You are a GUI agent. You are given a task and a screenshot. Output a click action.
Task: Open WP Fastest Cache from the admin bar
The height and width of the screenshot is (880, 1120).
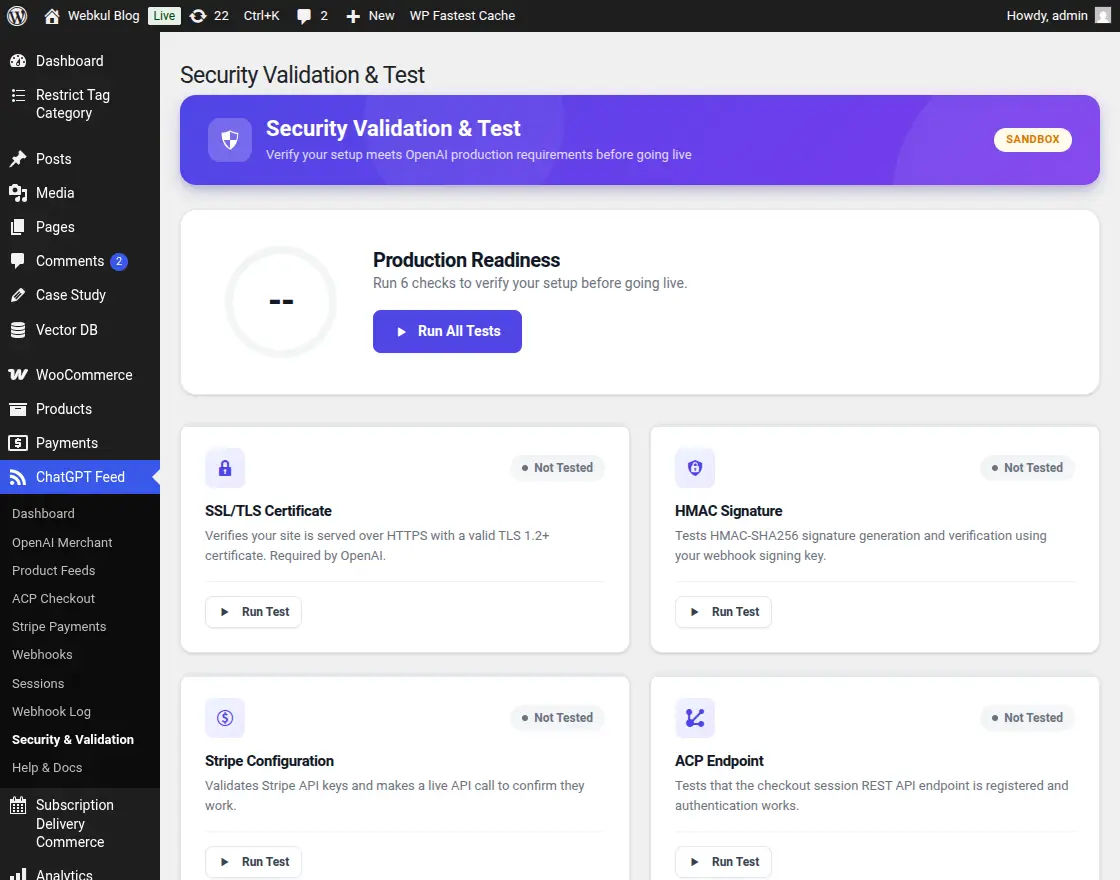[x=462, y=15]
